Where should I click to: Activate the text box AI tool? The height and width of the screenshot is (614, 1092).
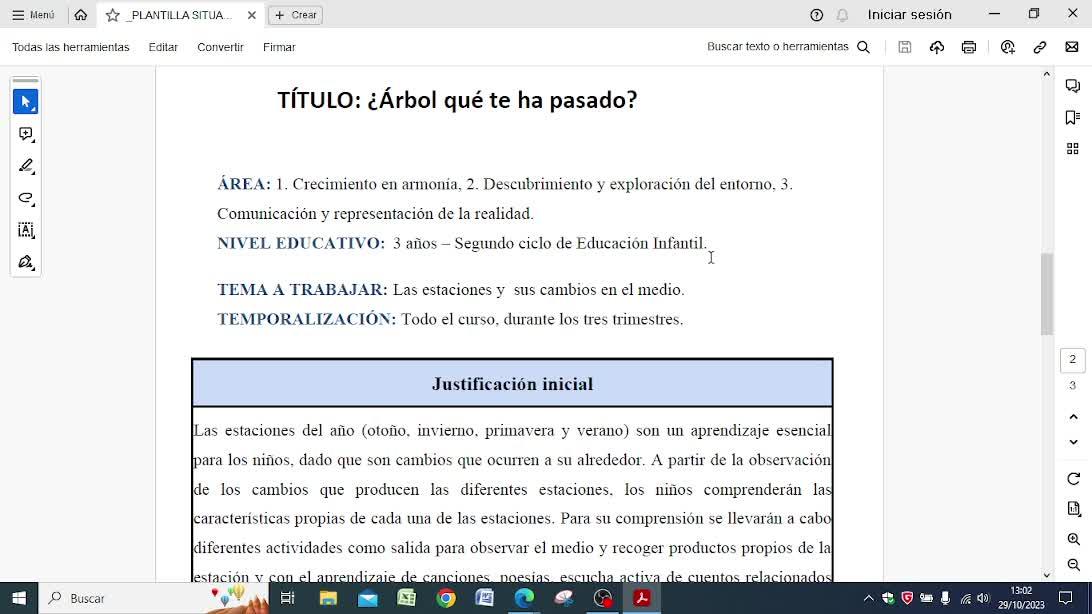26,230
